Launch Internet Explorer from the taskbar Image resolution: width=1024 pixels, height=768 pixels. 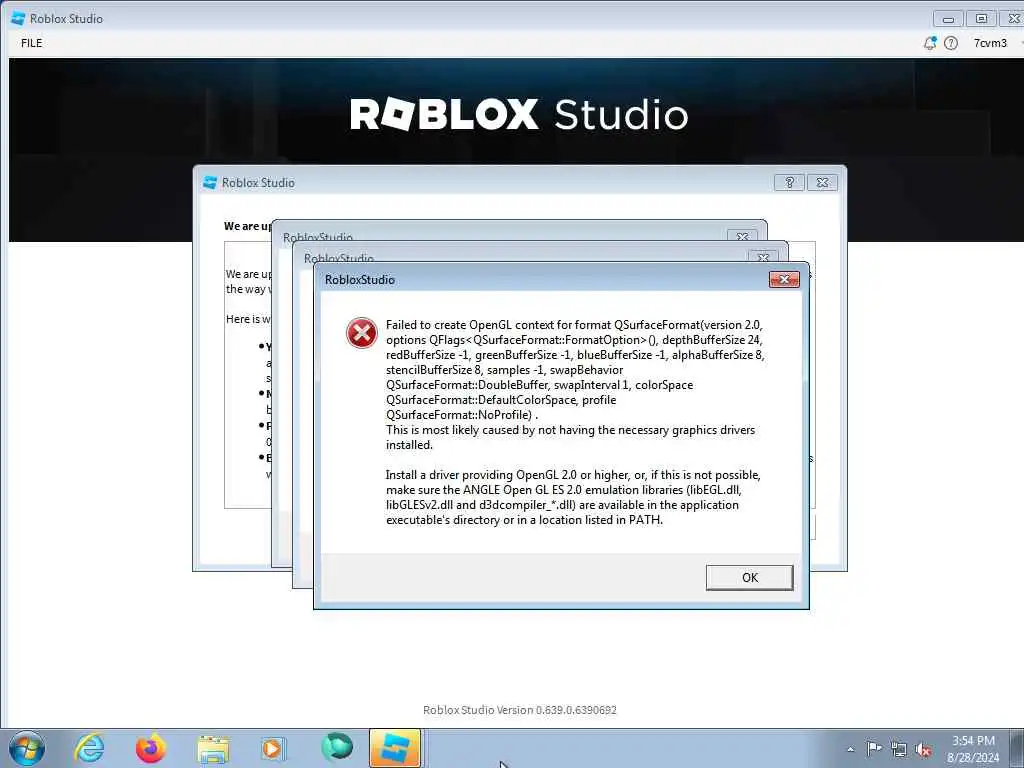tap(89, 748)
